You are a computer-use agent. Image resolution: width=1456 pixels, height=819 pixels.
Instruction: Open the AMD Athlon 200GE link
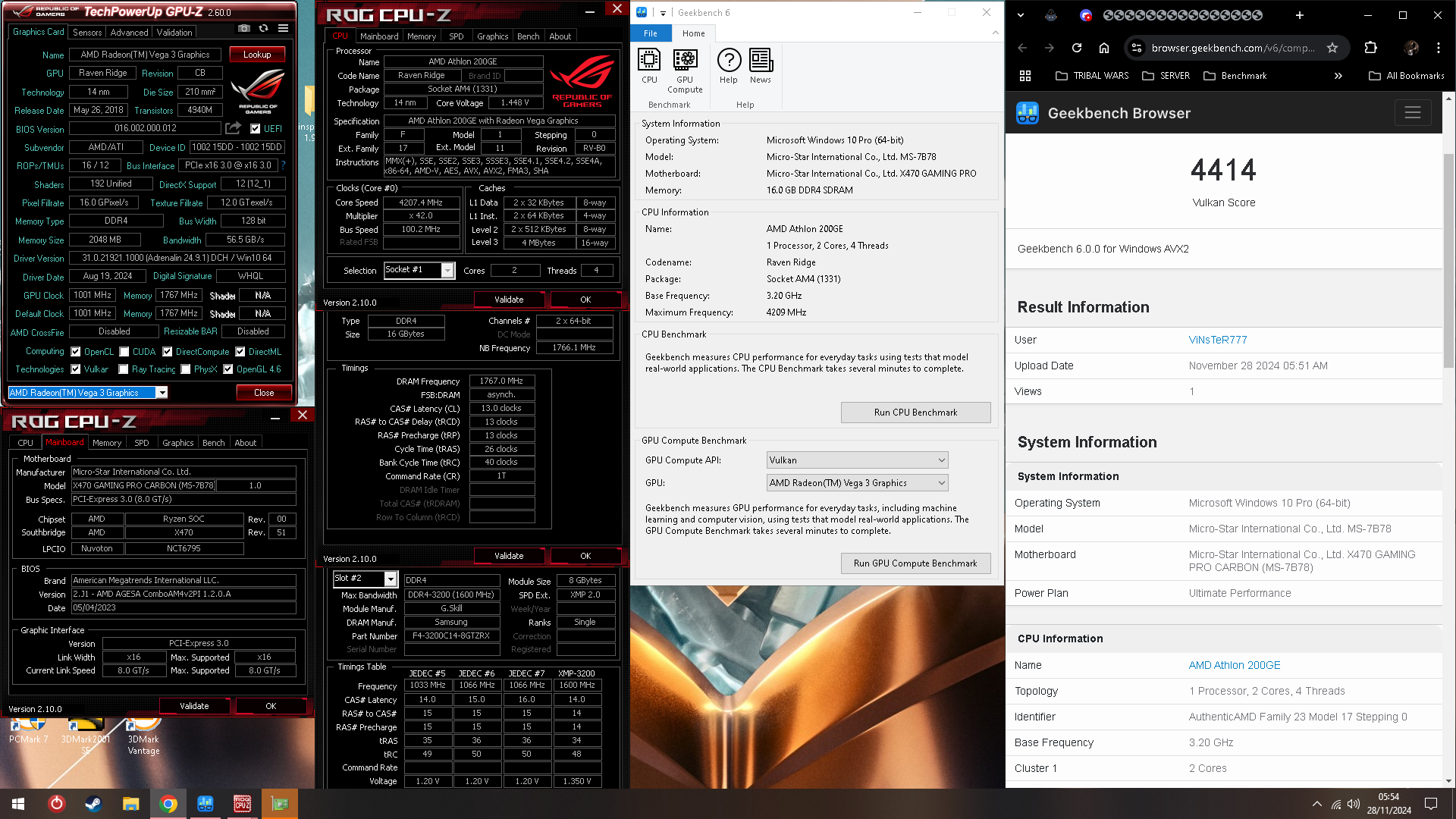pyautogui.click(x=1235, y=666)
